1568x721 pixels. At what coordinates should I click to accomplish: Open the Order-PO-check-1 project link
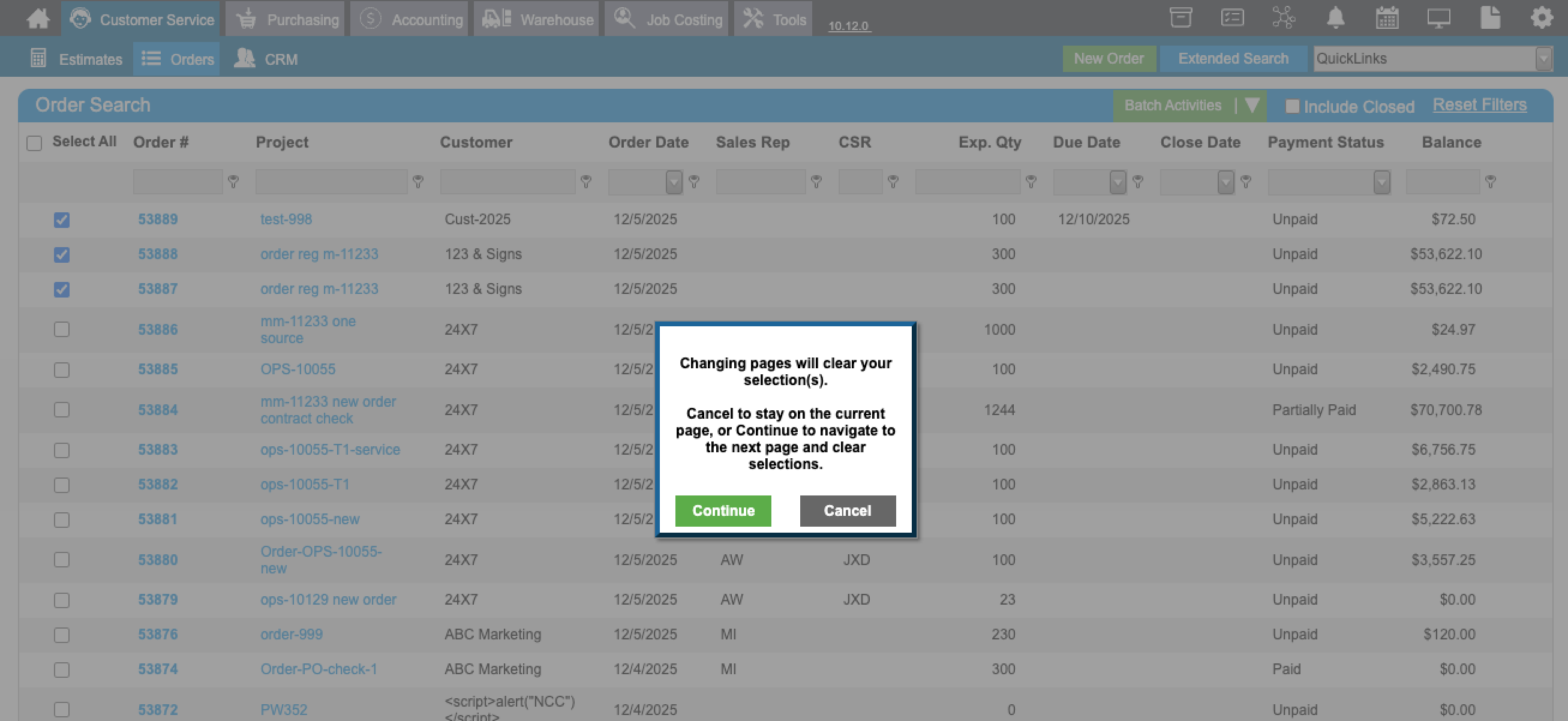(x=319, y=669)
